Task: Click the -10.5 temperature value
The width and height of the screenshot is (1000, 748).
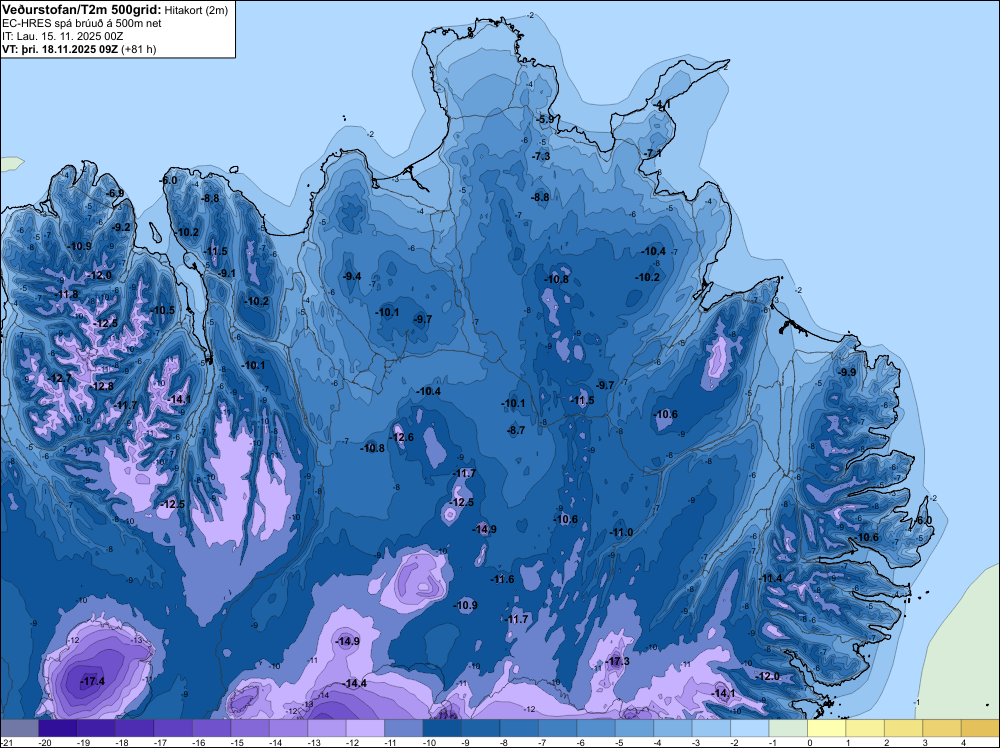Action: pos(162,311)
